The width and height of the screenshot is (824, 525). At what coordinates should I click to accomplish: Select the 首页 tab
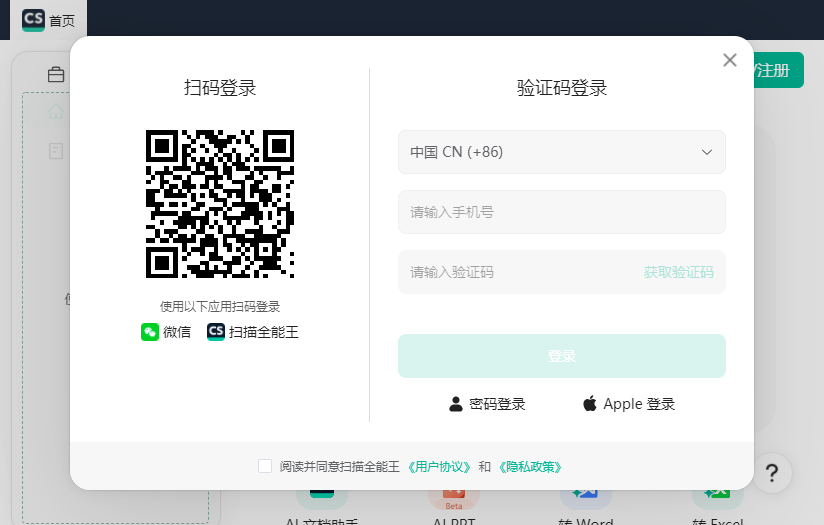pyautogui.click(x=48, y=20)
